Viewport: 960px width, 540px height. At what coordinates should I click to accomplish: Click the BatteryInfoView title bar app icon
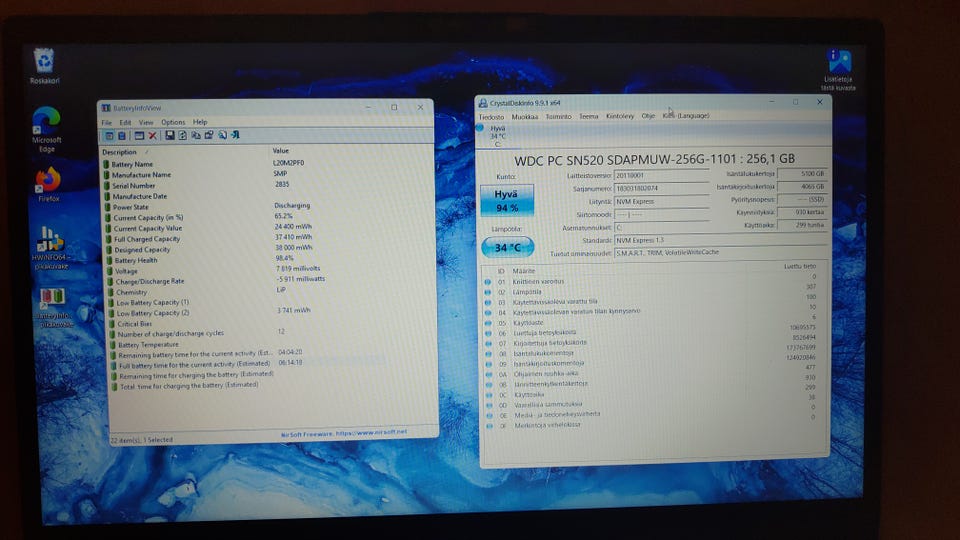(106, 108)
